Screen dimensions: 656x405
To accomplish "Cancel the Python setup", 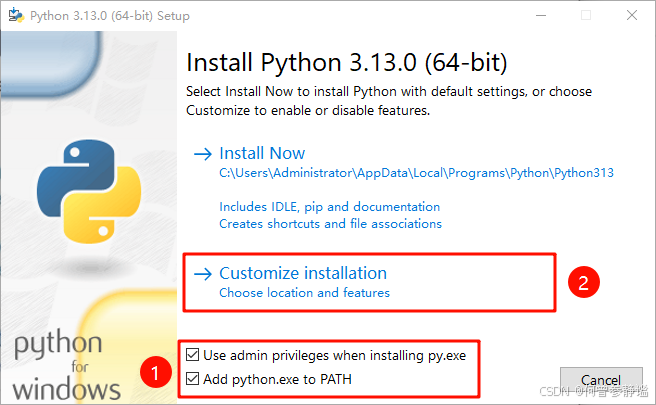I will [601, 380].
